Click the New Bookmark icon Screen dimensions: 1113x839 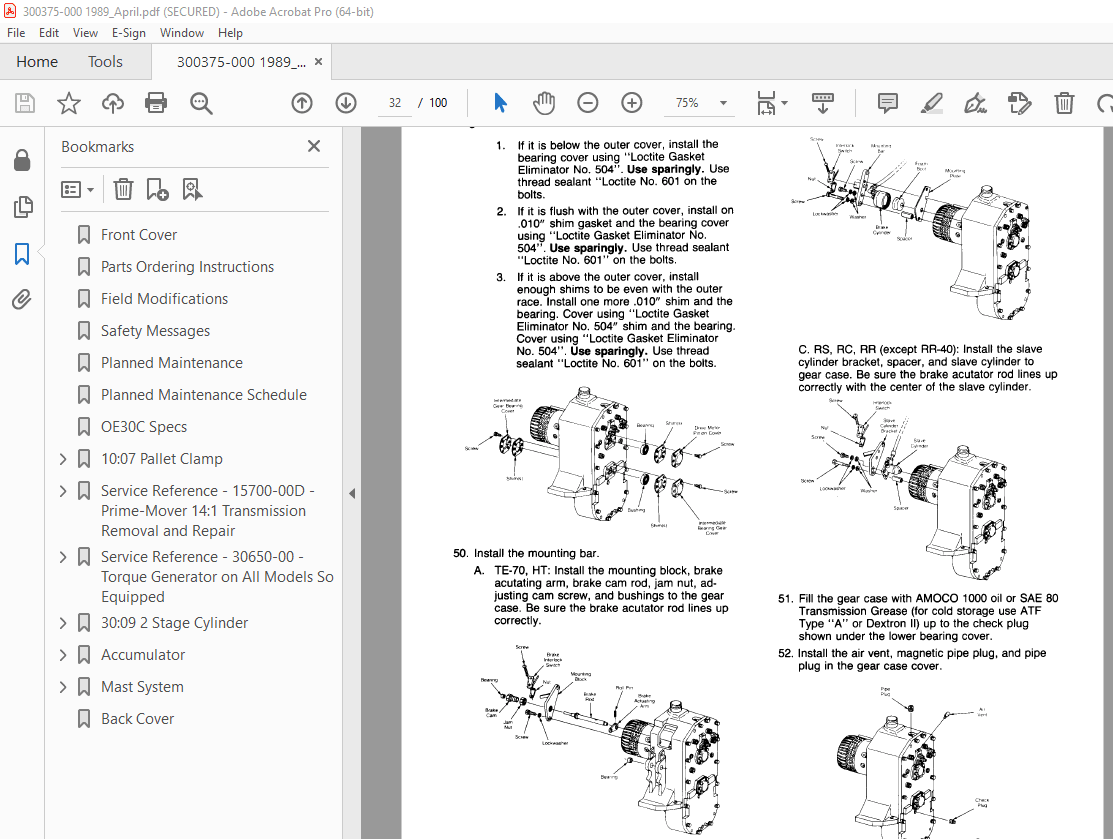[156, 189]
